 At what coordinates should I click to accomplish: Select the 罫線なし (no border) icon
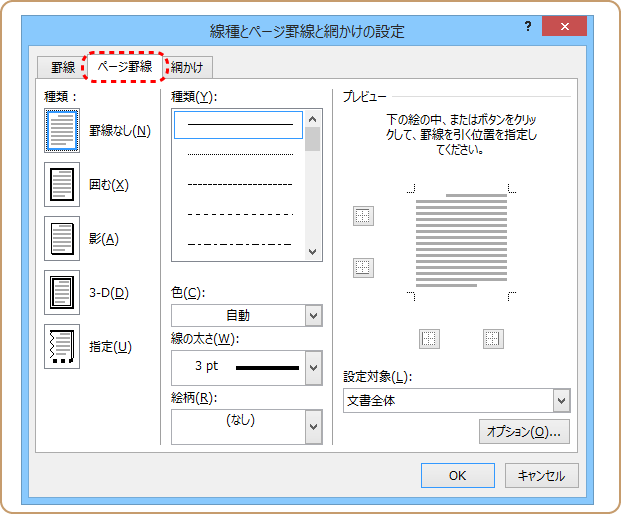tap(62, 131)
